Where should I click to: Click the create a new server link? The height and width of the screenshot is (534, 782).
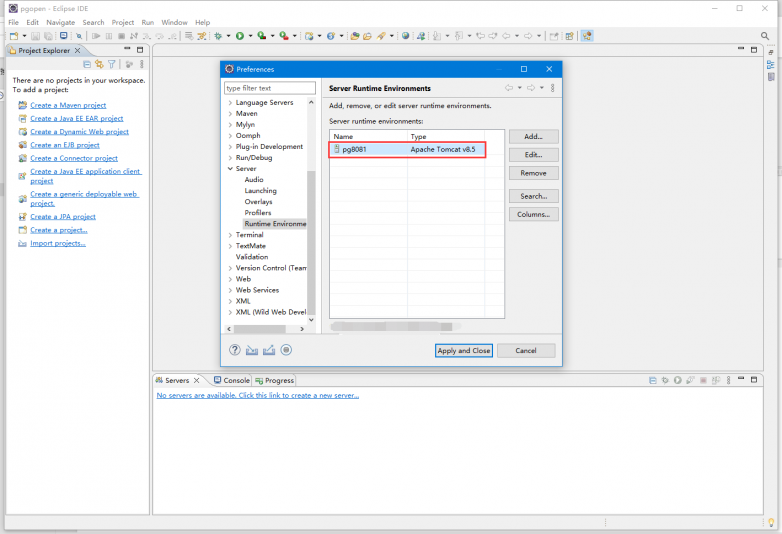pyautogui.click(x=258, y=395)
